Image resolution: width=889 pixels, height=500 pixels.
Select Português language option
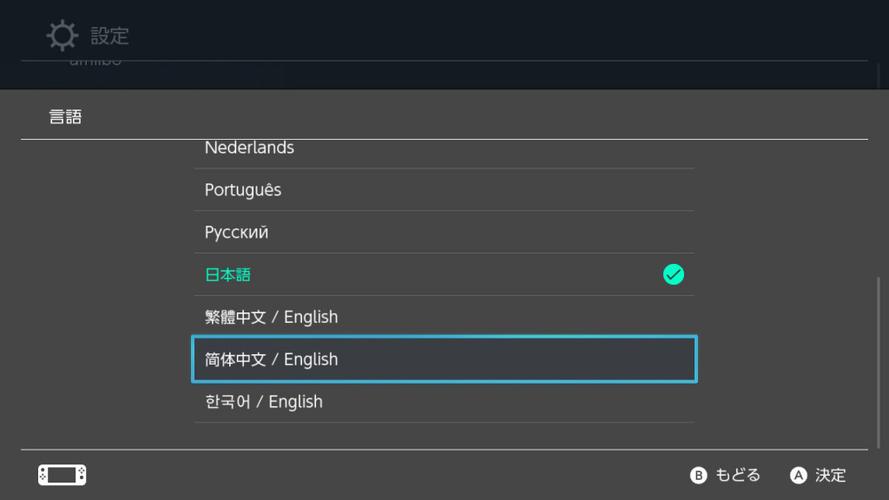point(243,190)
